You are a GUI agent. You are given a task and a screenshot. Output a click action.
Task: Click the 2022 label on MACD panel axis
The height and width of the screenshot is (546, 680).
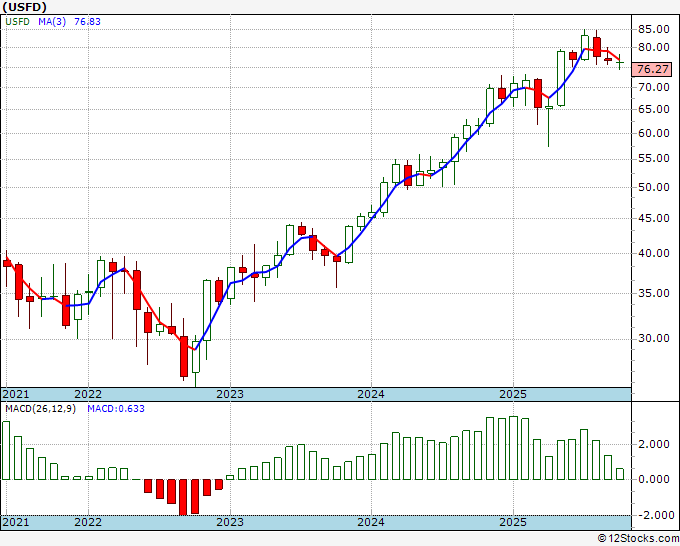(88, 521)
